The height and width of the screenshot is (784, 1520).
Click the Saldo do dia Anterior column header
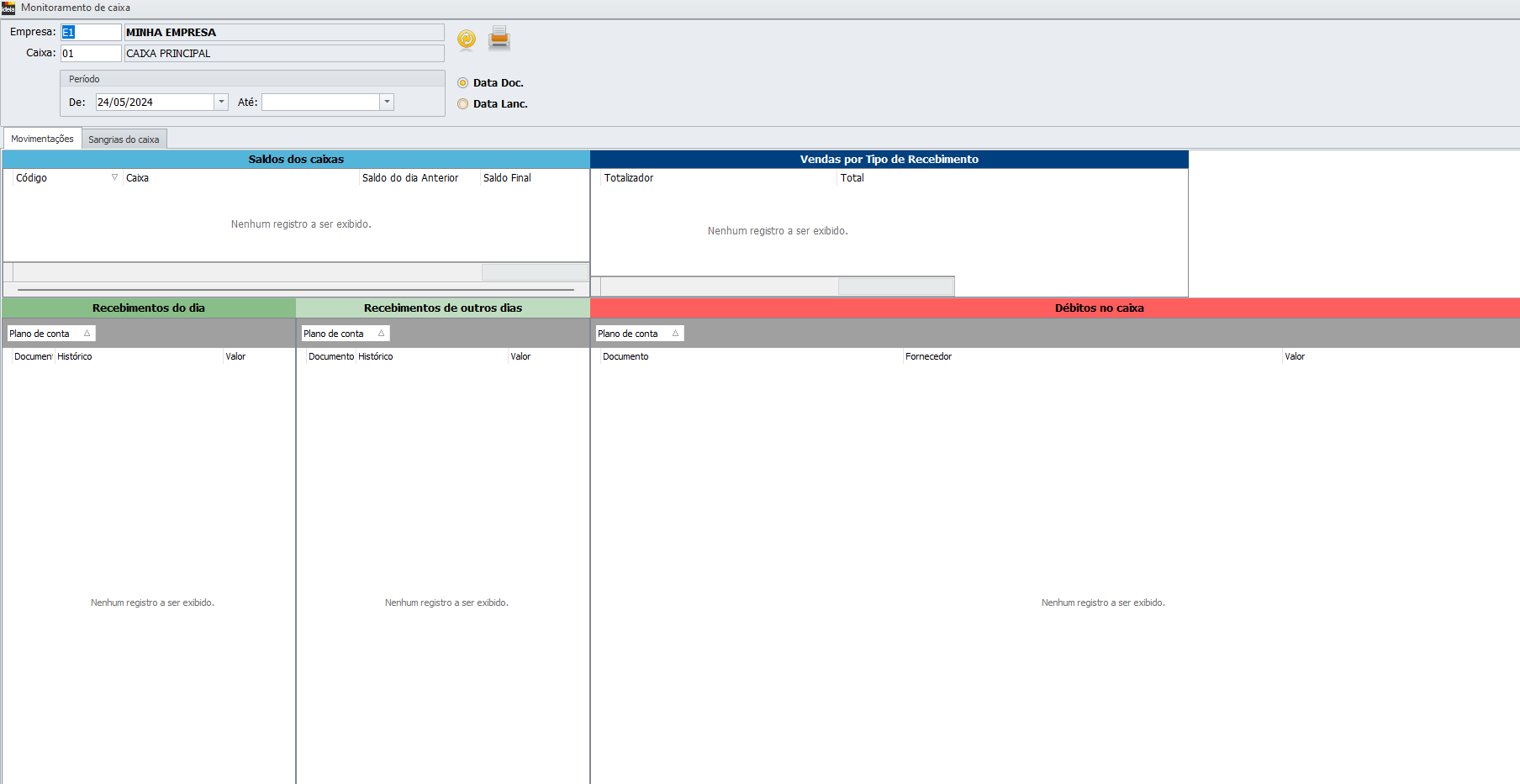tap(410, 178)
